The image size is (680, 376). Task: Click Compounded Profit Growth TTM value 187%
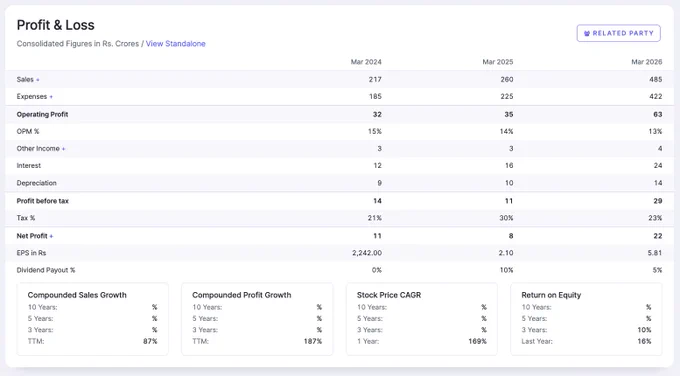[x=313, y=341]
